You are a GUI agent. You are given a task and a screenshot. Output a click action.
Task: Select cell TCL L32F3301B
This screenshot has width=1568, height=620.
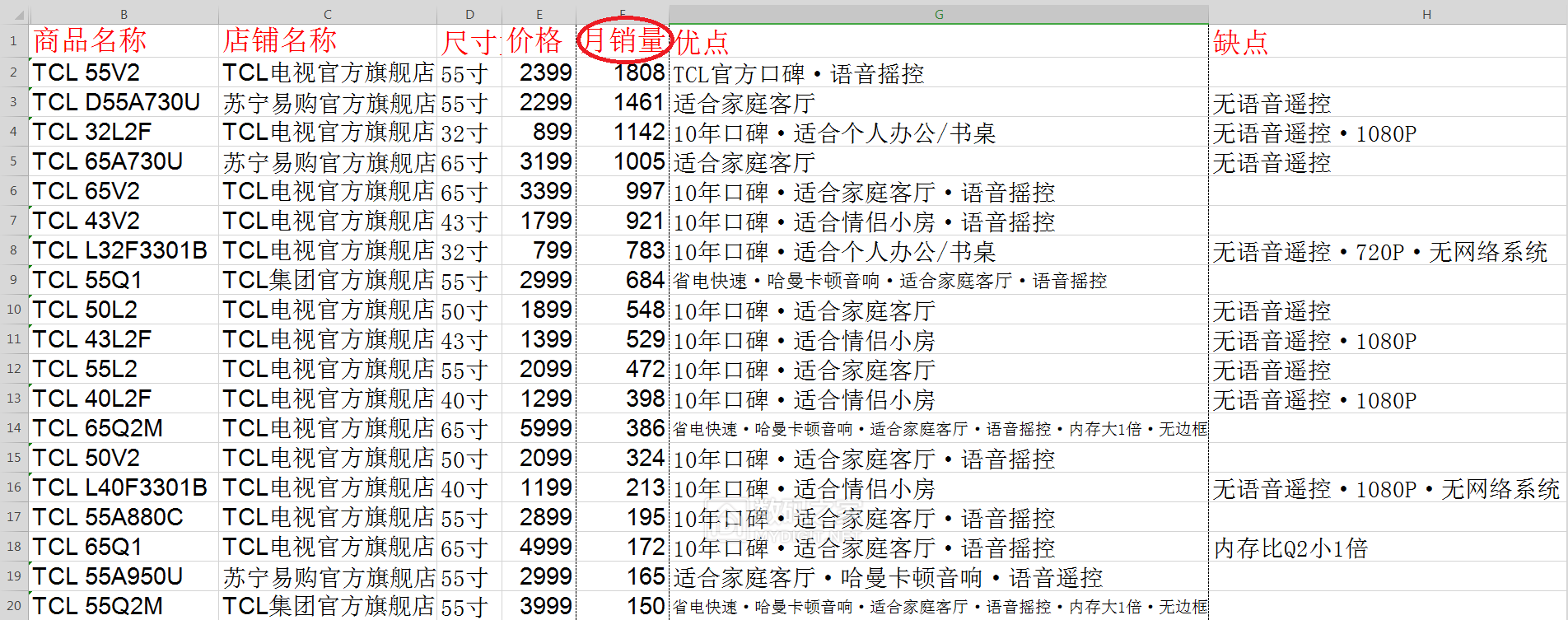pos(124,250)
